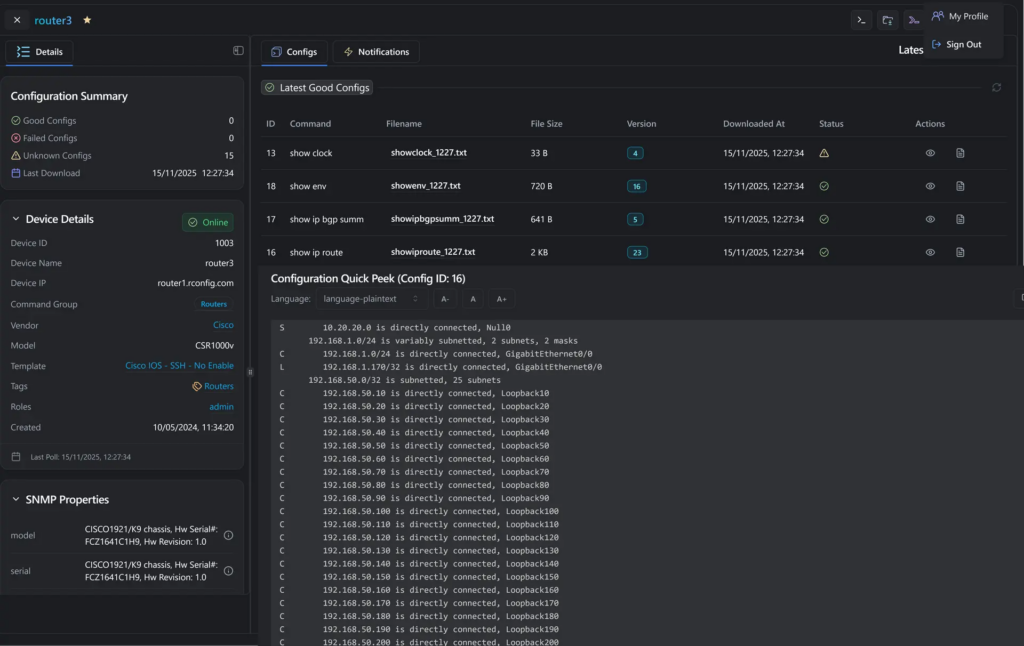Refresh the Latest Good Configs list
Screen dimensions: 1024x646
click(996, 88)
